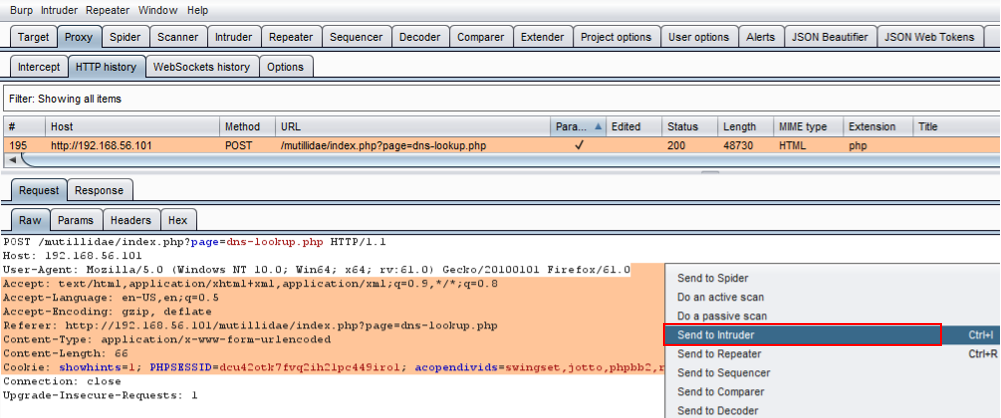Image resolution: width=1001 pixels, height=418 pixels.
Task: View request in Hex tab
Action: tap(177, 220)
